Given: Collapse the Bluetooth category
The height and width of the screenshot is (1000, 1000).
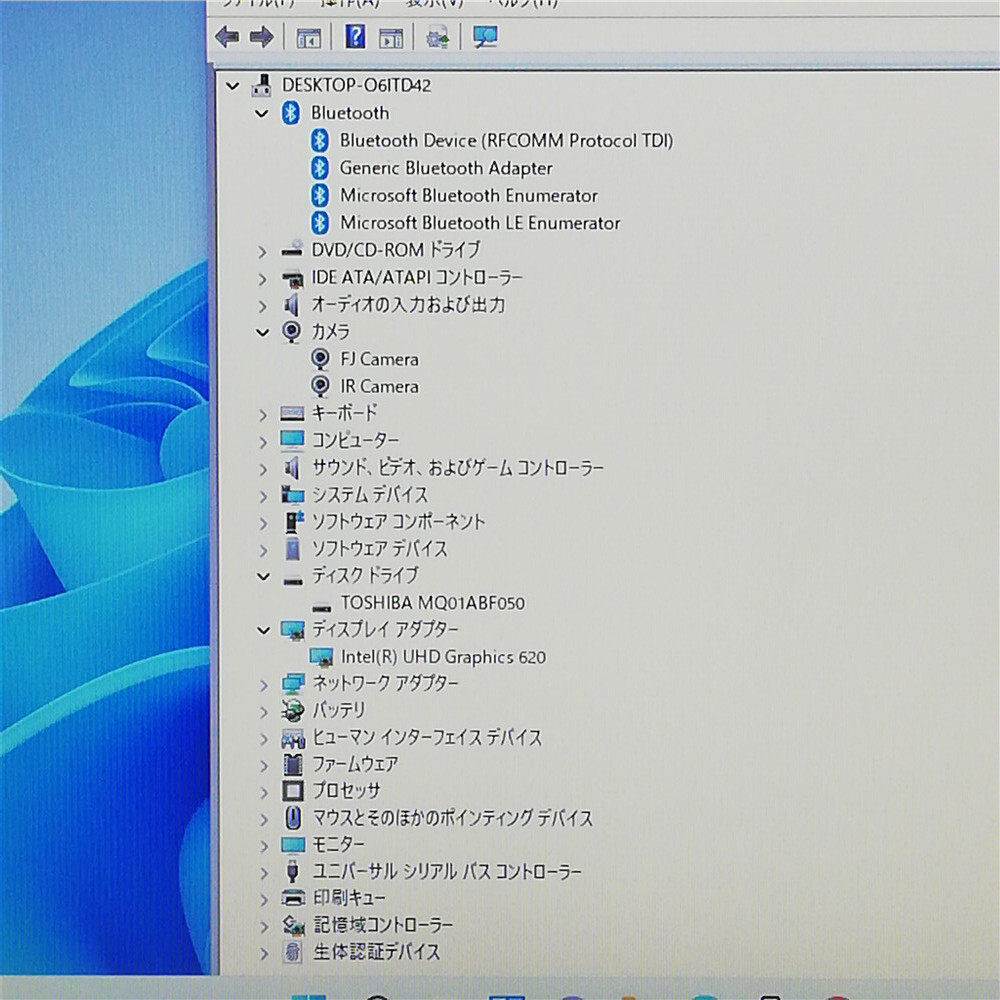Looking at the screenshot, I should (261, 114).
